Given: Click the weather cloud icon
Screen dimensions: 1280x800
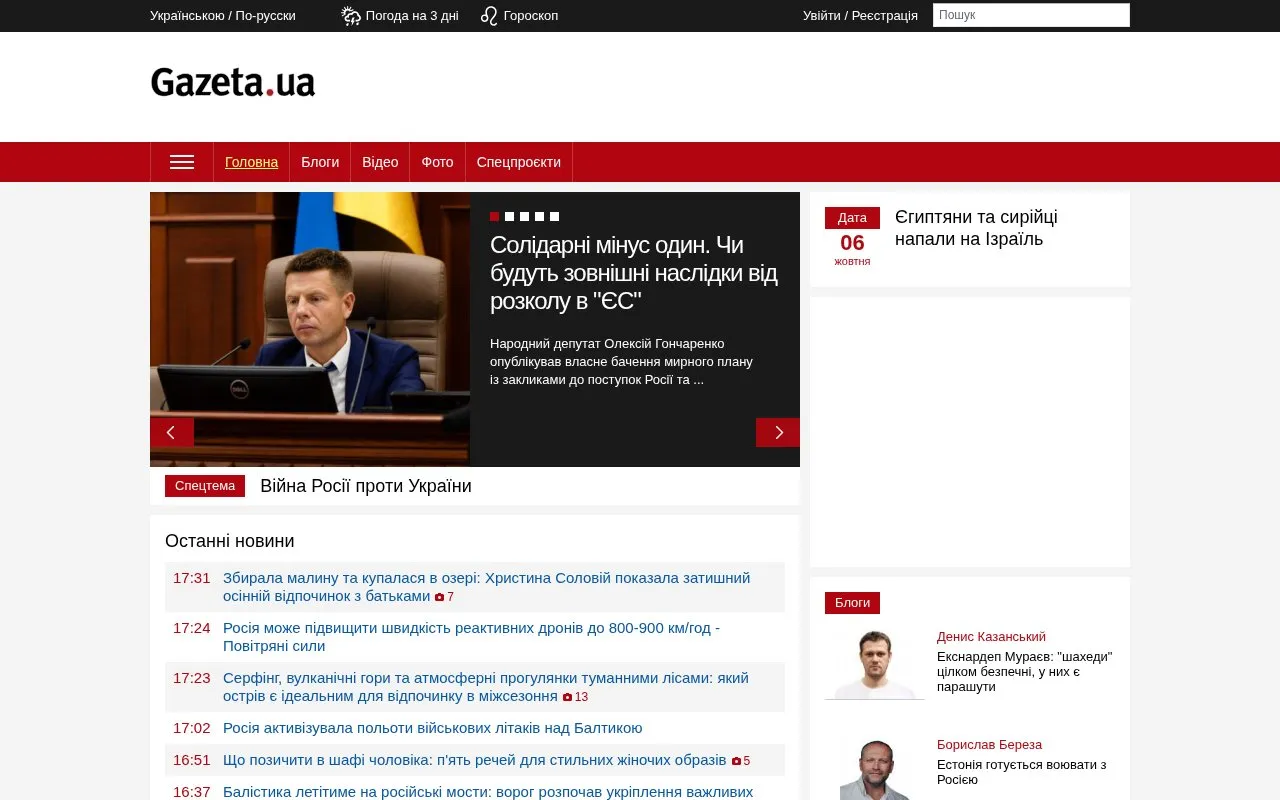Looking at the screenshot, I should pos(351,15).
